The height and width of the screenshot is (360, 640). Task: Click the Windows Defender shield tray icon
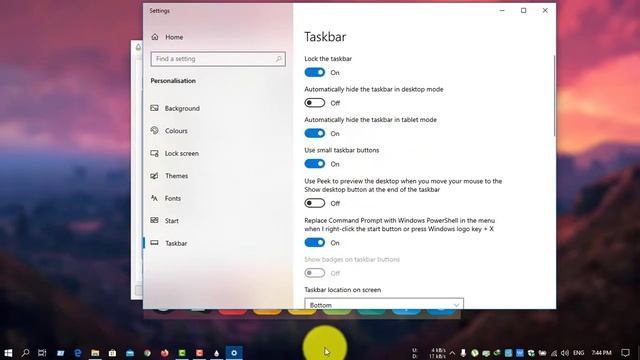(531, 353)
